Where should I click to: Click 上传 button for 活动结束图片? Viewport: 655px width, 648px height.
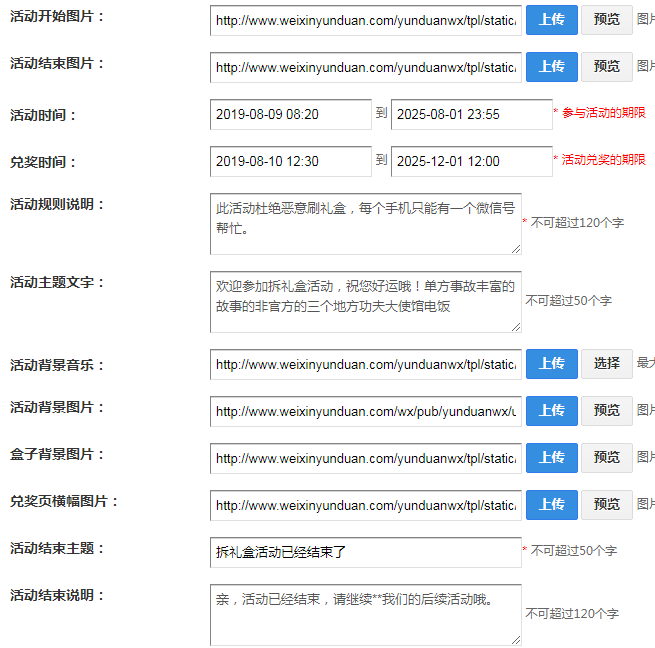pyautogui.click(x=551, y=67)
